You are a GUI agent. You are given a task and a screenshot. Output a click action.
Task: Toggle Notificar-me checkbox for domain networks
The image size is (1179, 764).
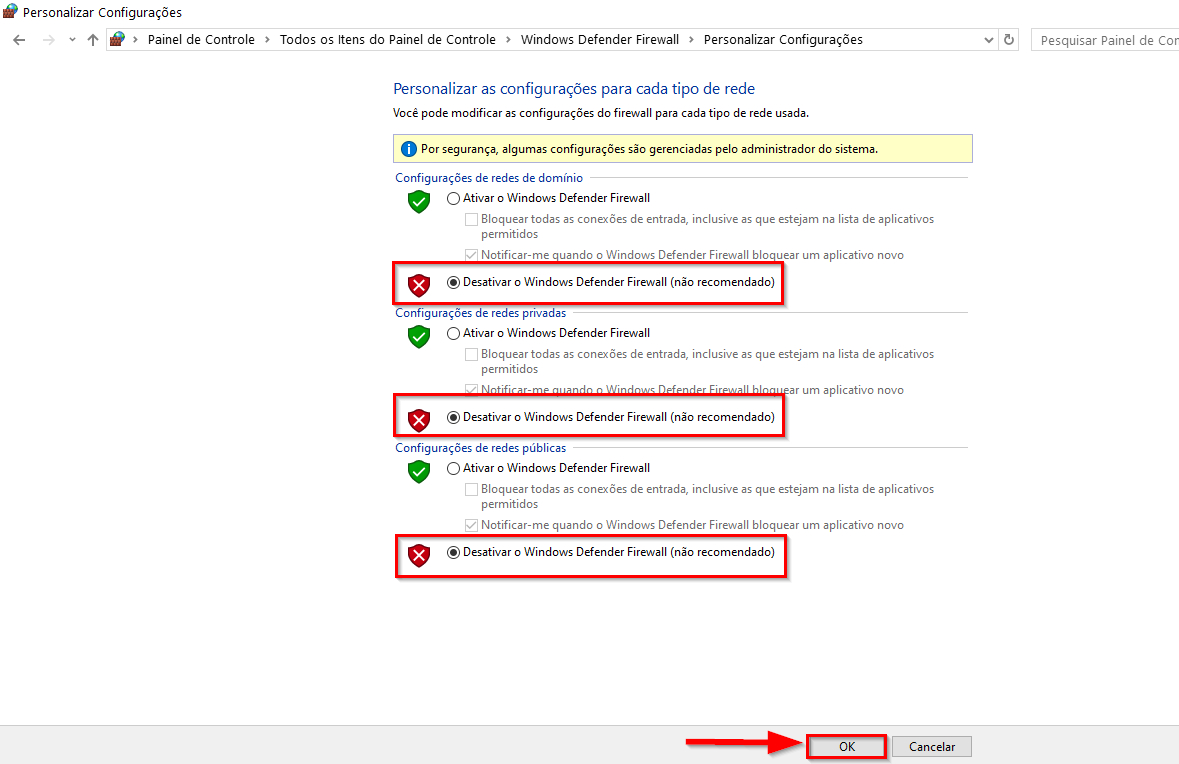coord(471,255)
